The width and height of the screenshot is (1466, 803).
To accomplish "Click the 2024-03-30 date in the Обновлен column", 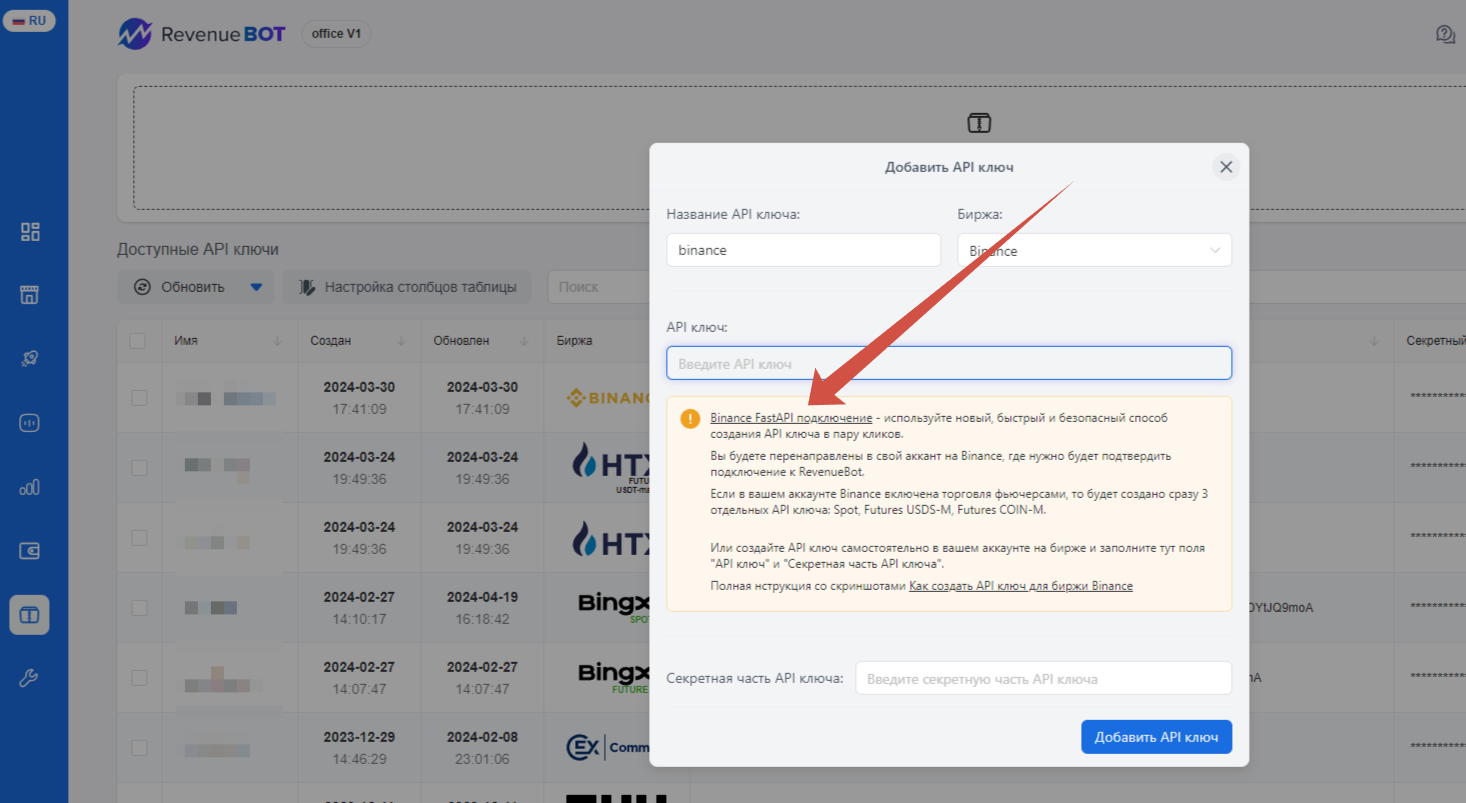I will (x=482, y=387).
